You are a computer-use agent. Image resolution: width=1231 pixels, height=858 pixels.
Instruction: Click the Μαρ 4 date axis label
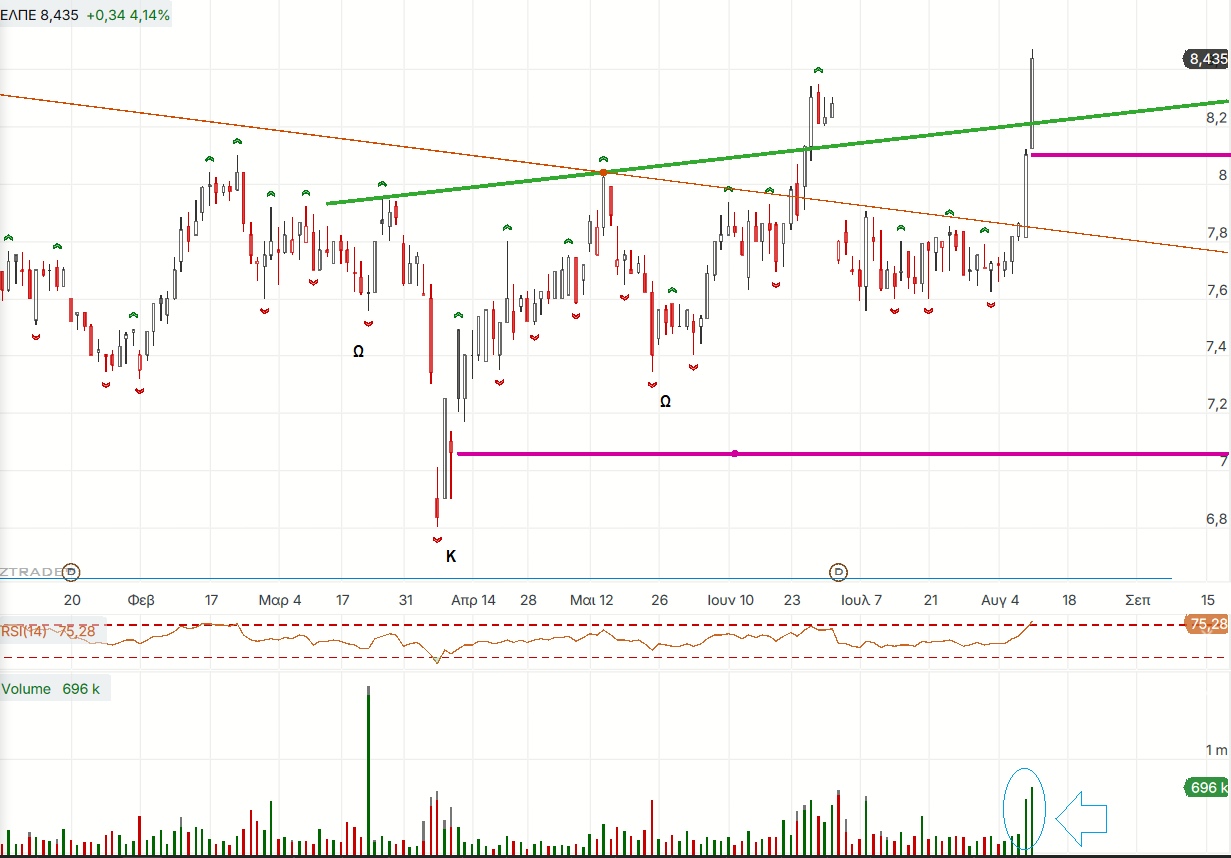279,600
